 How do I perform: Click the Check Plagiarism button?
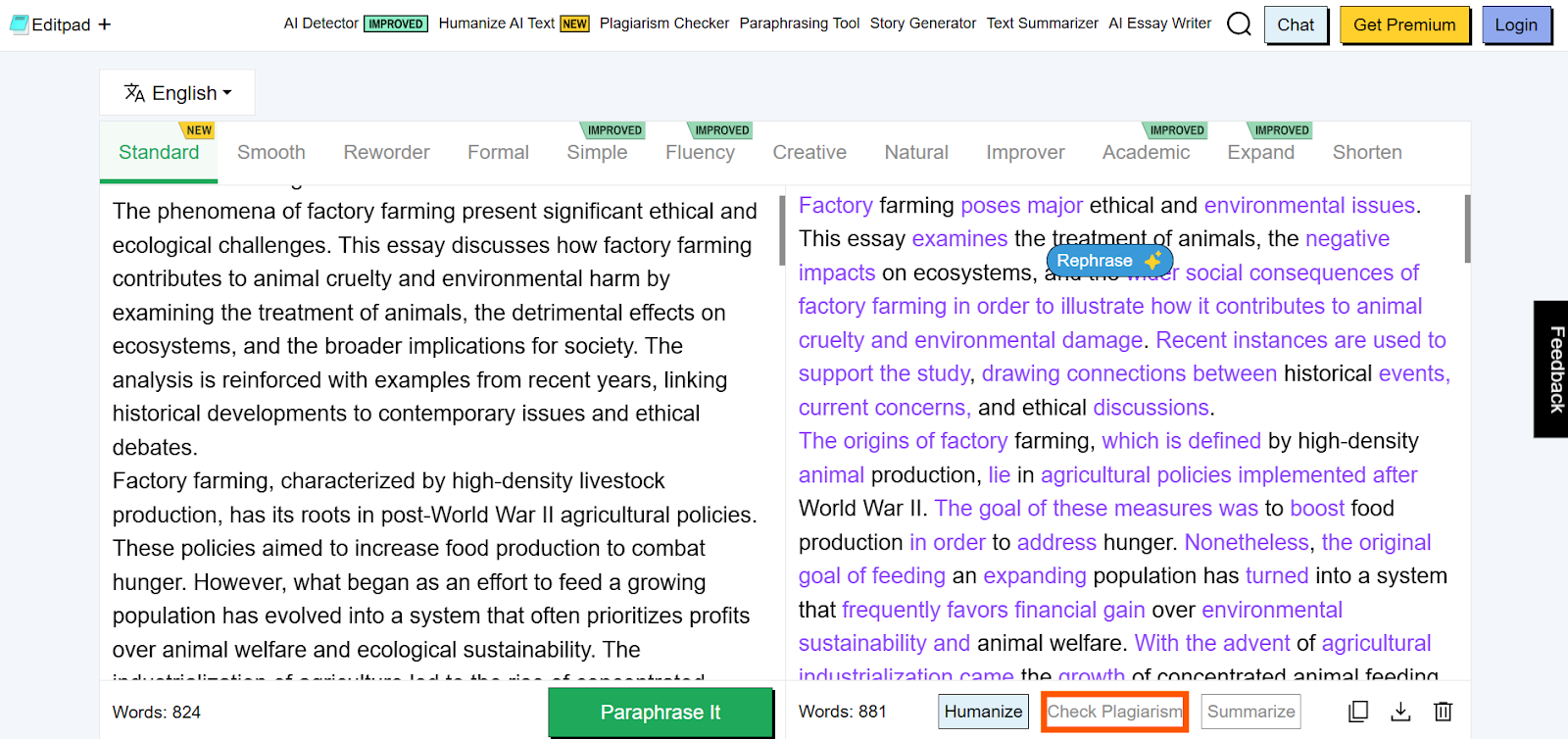1115,712
